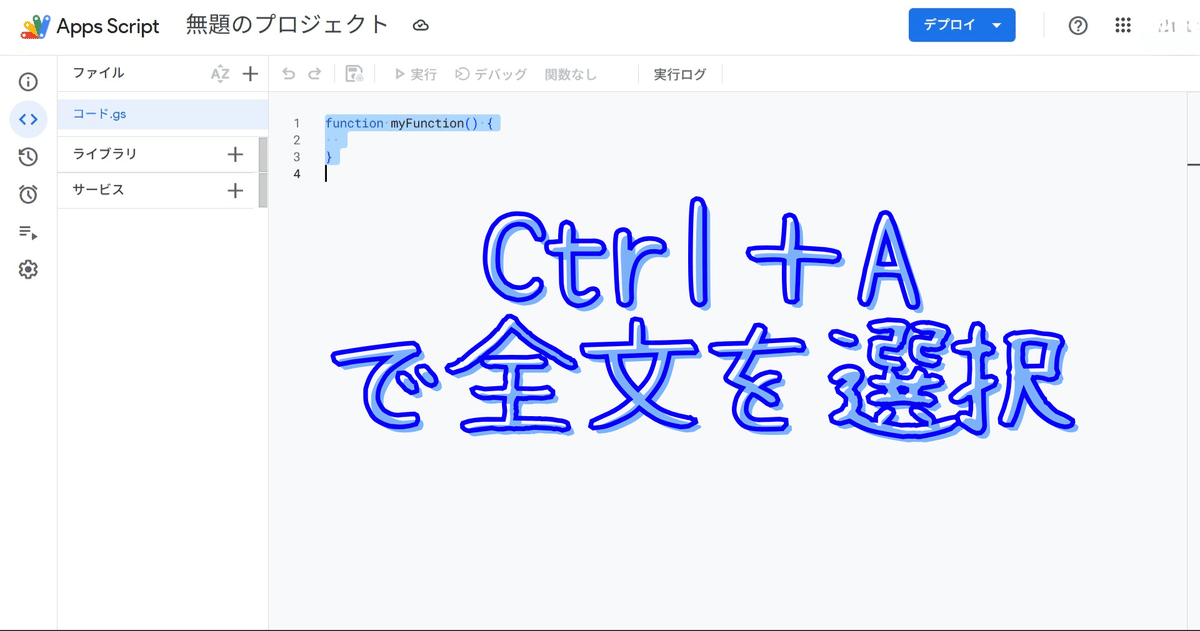
Task: Add a library with its plus button
Action: pos(235,154)
